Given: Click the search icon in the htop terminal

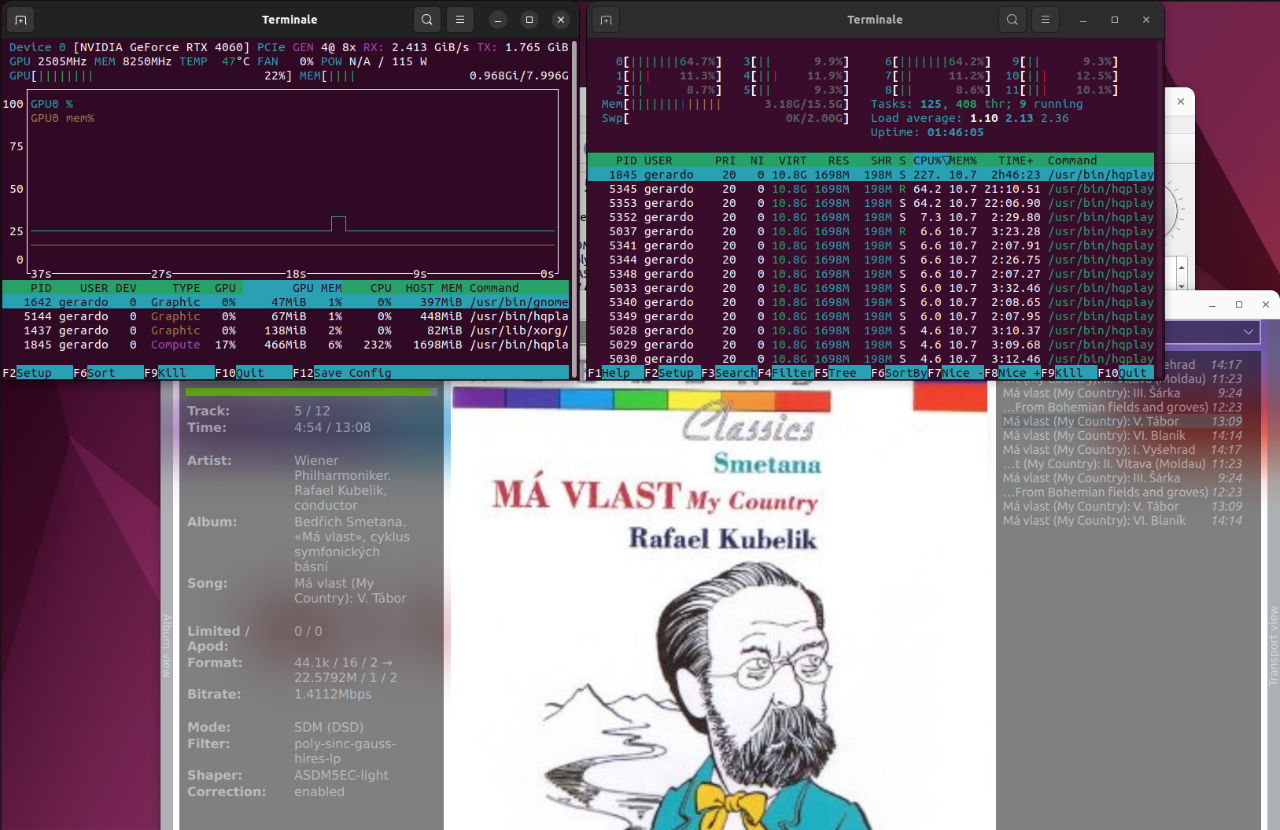Looking at the screenshot, I should coord(1012,19).
